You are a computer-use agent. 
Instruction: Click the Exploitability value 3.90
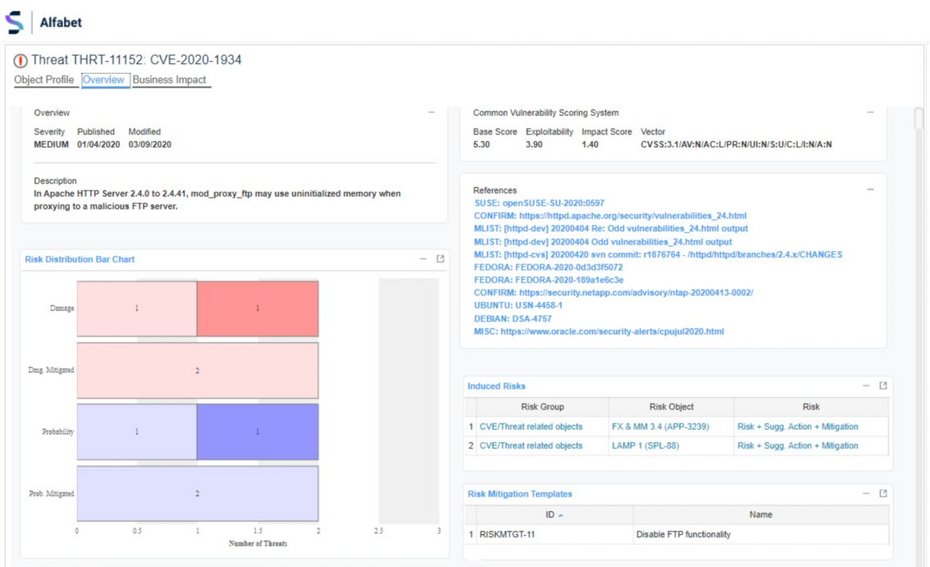tap(534, 144)
